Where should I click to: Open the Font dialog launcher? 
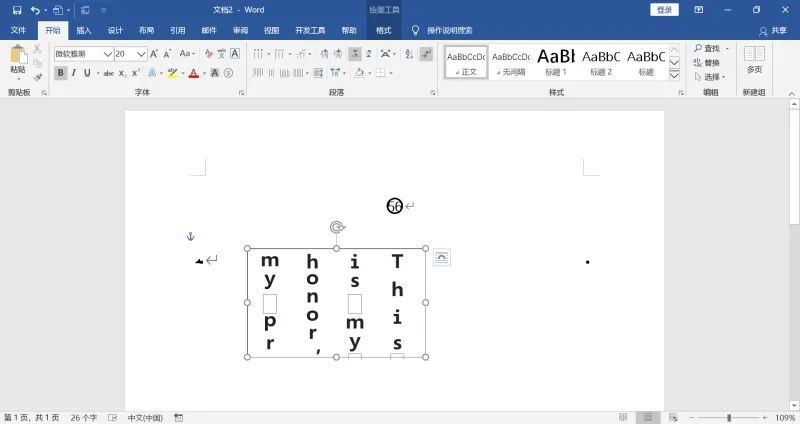point(241,92)
